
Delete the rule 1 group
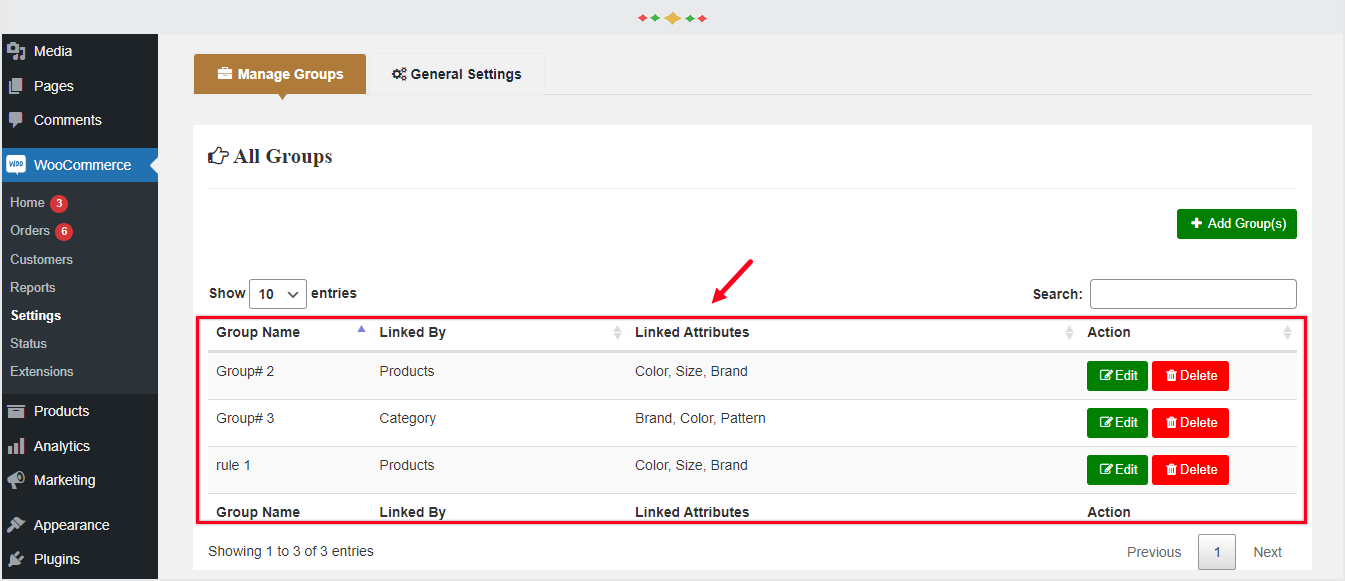tap(1190, 470)
